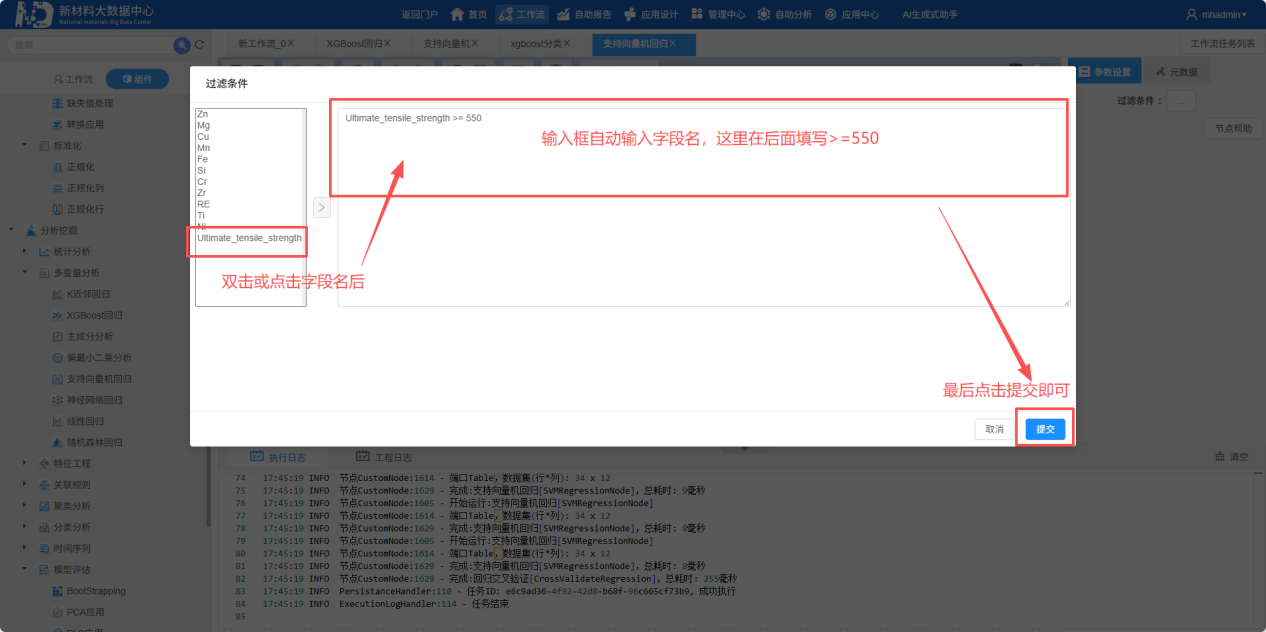Collapse the 标准化 section

[x=26, y=144]
